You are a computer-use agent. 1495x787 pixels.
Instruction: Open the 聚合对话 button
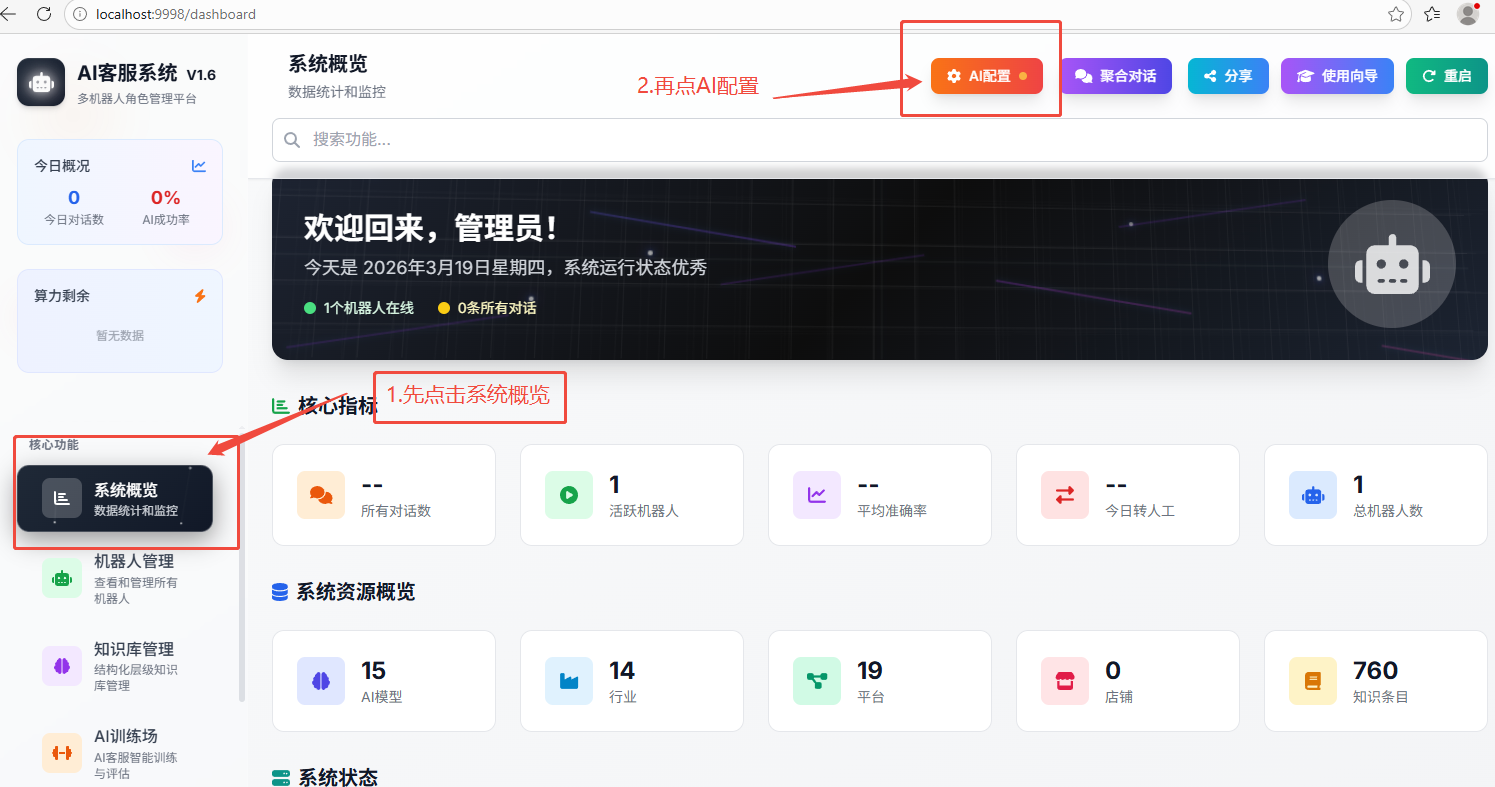pos(1116,76)
